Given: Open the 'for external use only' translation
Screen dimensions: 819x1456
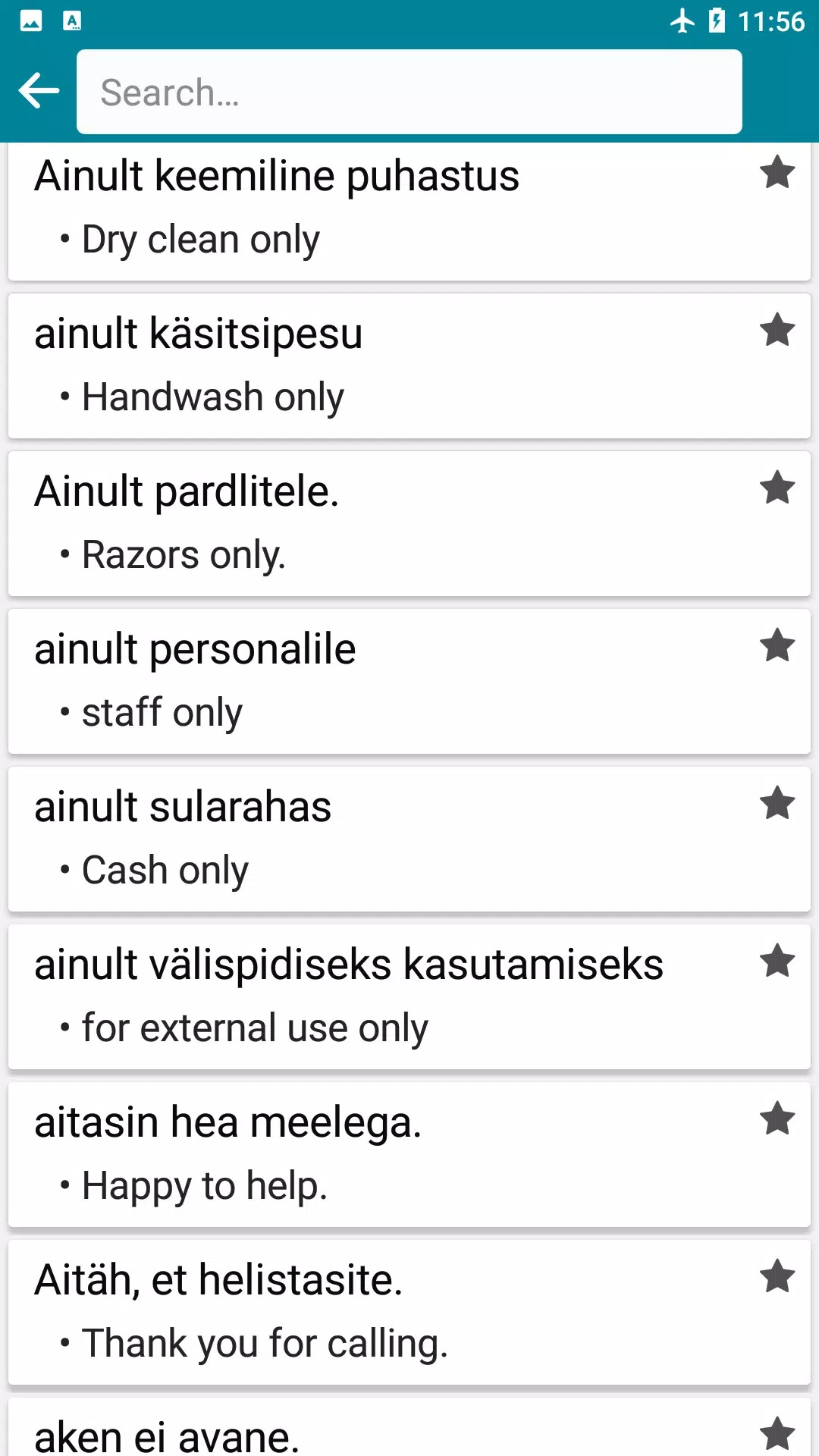Looking at the screenshot, I should point(255,1028).
